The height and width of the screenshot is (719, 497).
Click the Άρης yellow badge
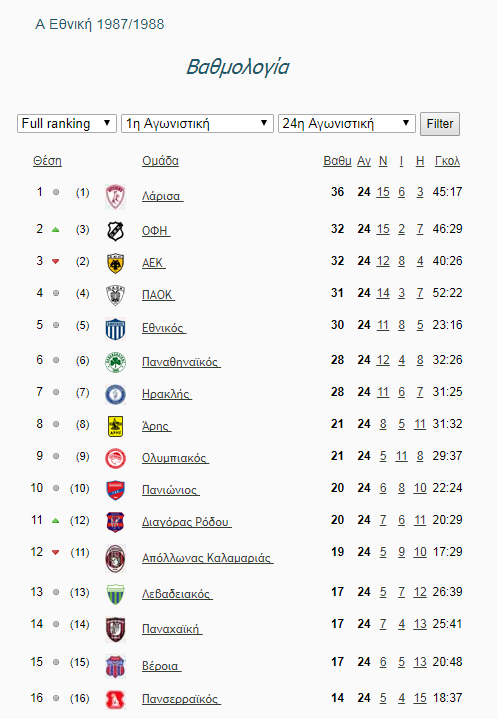coord(115,426)
